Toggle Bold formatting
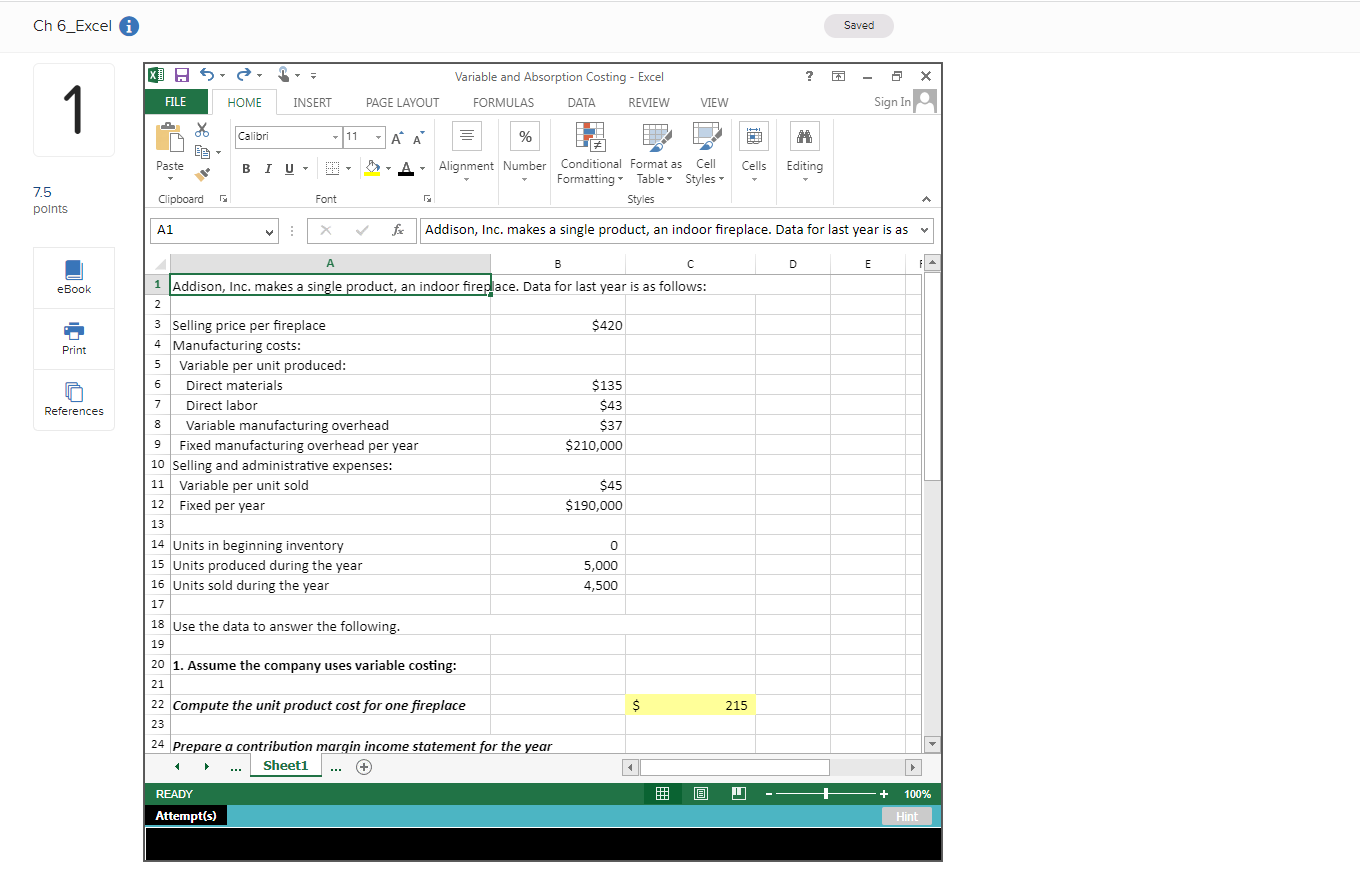Viewport: 1360px width, 872px height. [x=245, y=168]
